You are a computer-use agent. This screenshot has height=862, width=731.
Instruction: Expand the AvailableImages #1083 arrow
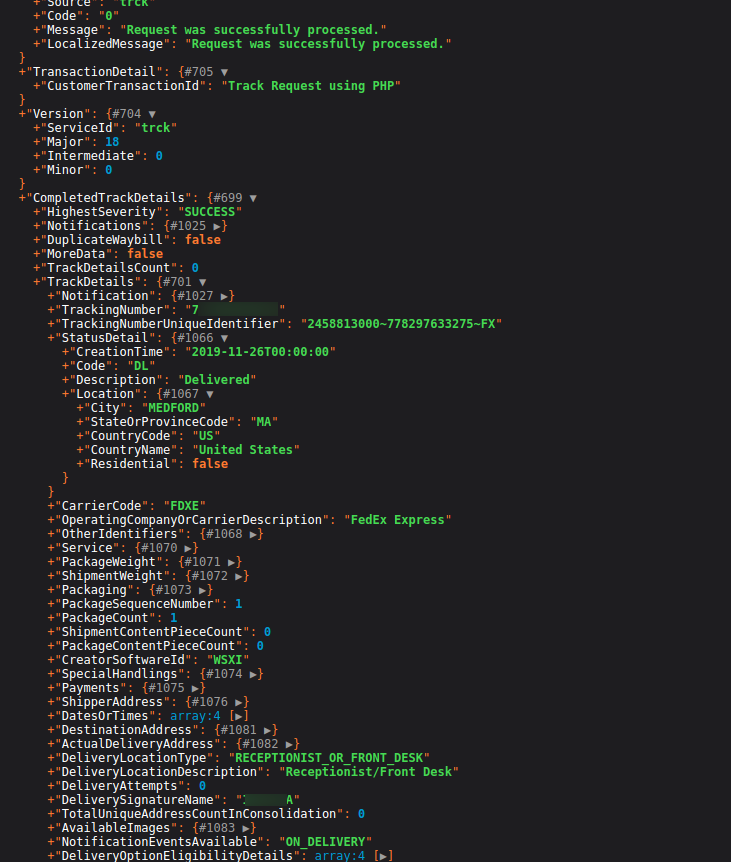(249, 828)
